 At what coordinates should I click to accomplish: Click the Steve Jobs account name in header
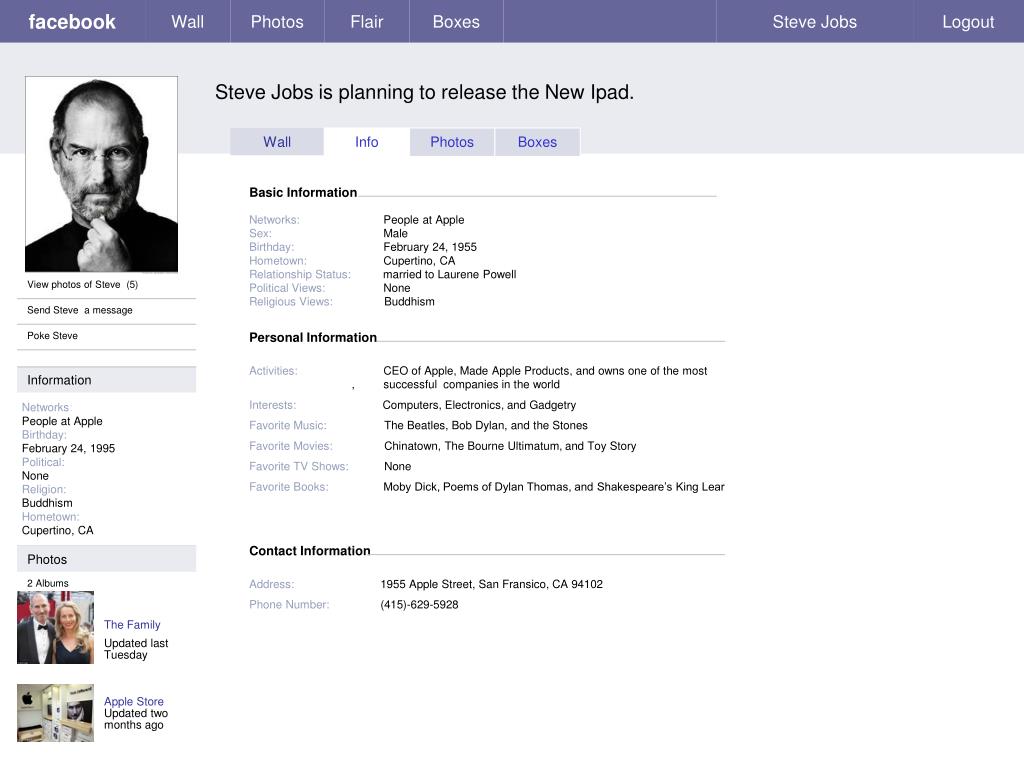click(x=814, y=22)
